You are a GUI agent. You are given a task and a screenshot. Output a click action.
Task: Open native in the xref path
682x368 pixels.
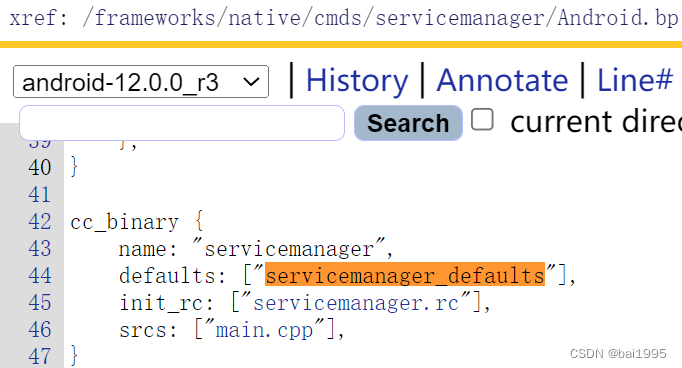coord(264,18)
